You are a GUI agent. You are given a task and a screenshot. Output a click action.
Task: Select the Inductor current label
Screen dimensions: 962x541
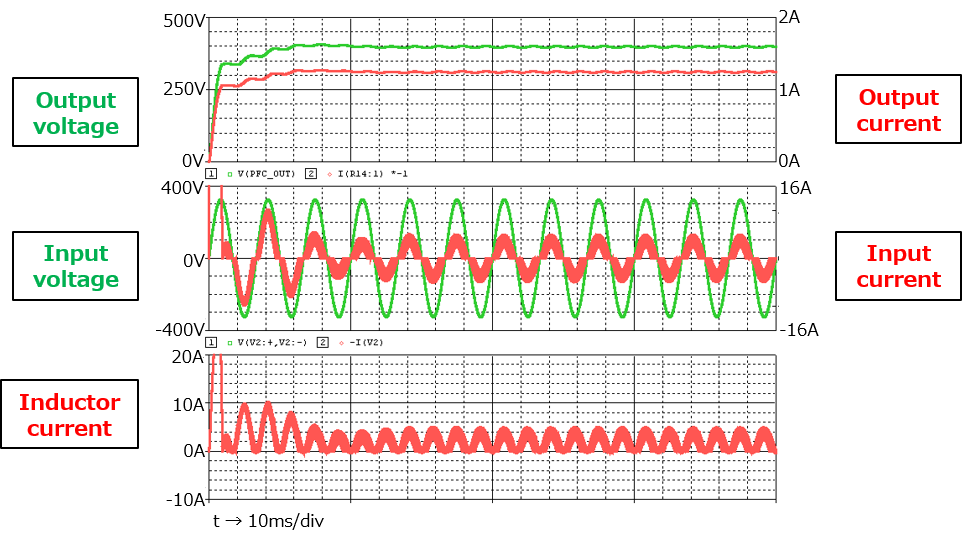coord(69,415)
